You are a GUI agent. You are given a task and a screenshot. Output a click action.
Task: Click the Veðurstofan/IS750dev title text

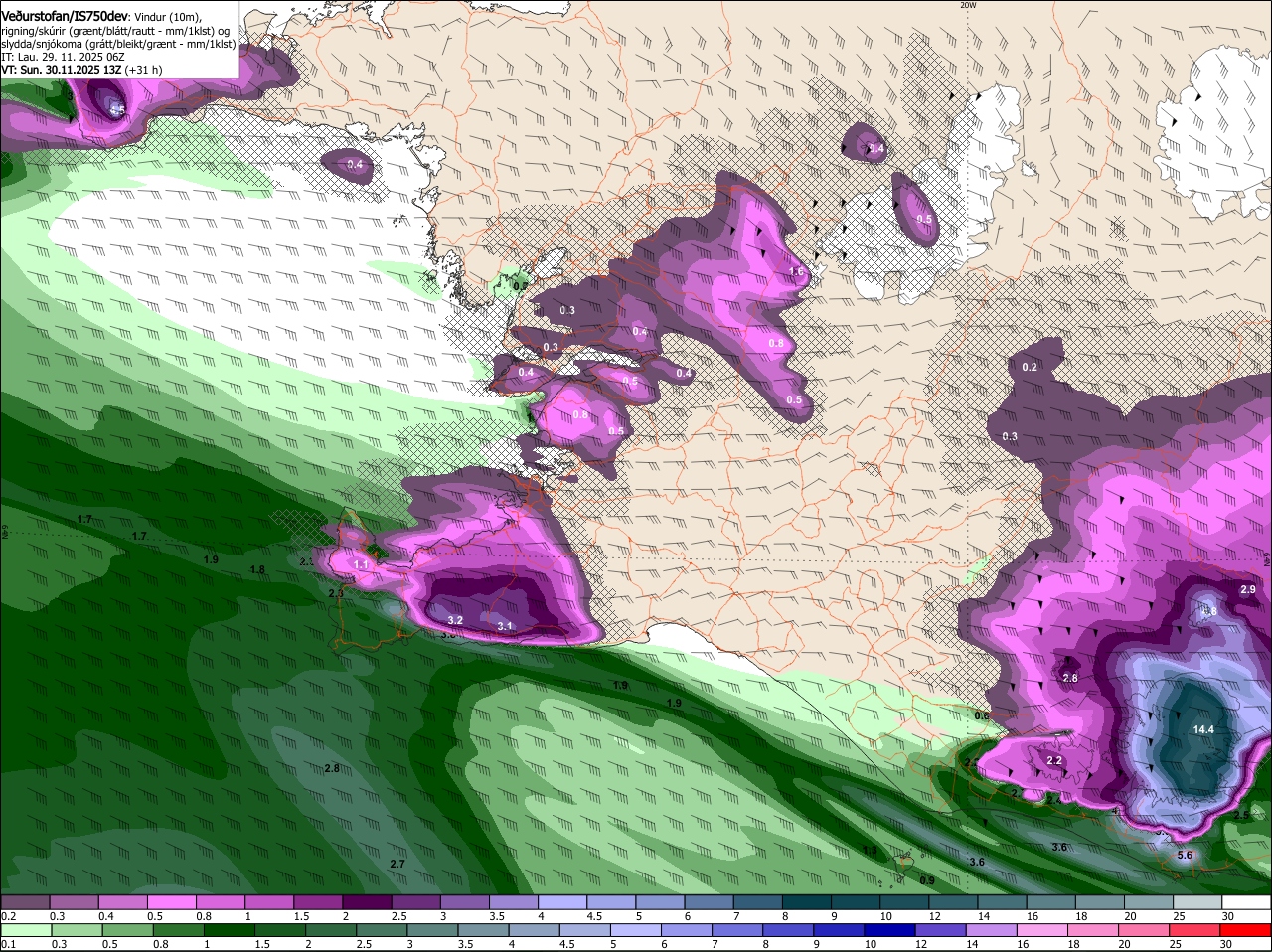coord(64,17)
